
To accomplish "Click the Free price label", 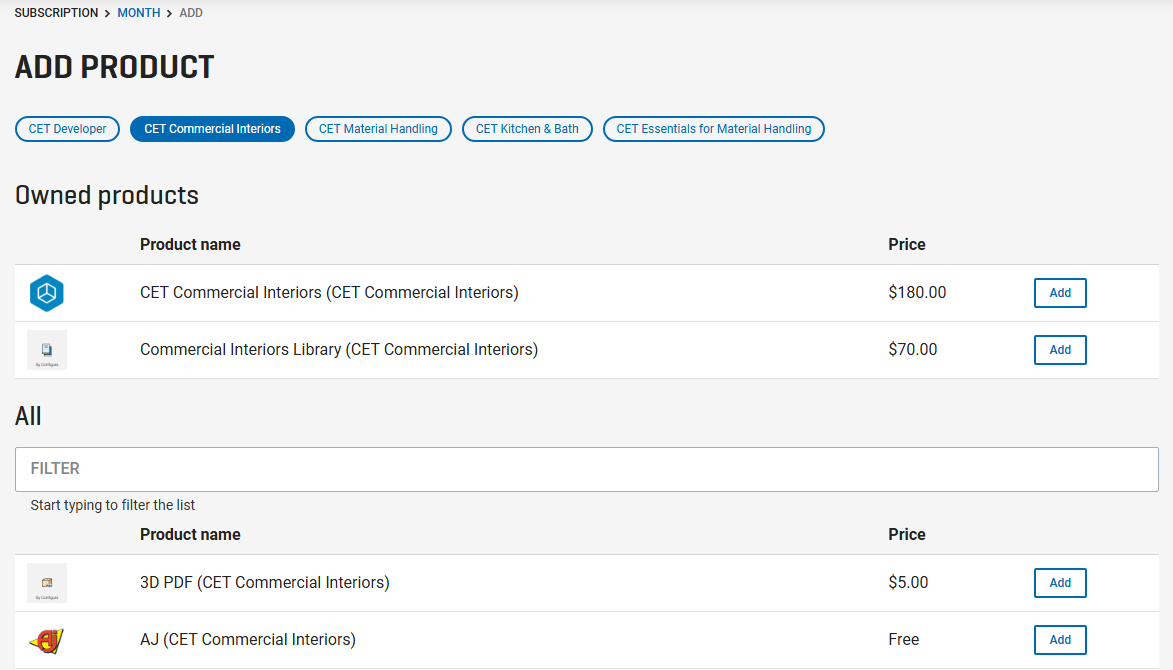I will tap(904, 639).
